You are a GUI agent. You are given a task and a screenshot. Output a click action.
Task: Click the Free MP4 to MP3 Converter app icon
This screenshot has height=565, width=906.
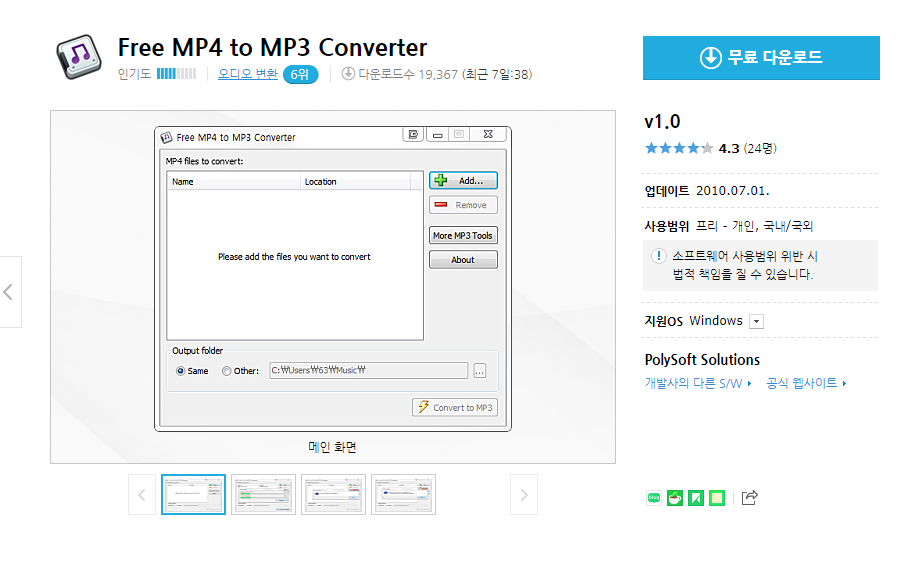[x=79, y=57]
